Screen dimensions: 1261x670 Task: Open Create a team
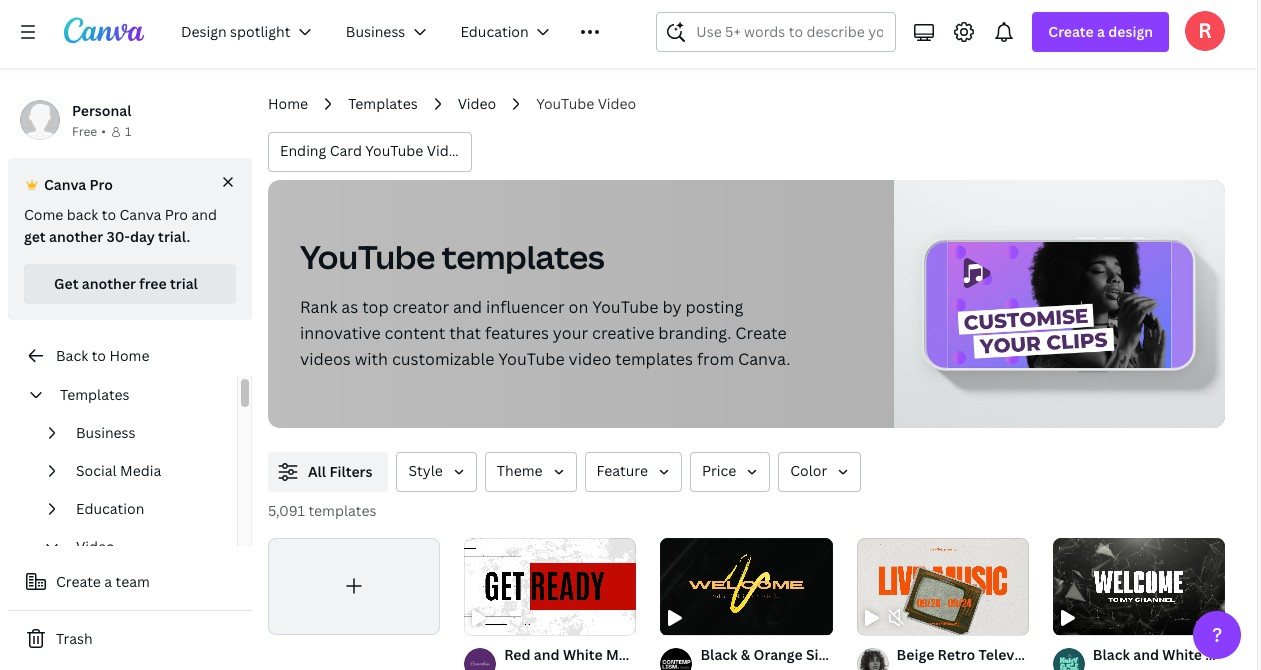[103, 582]
